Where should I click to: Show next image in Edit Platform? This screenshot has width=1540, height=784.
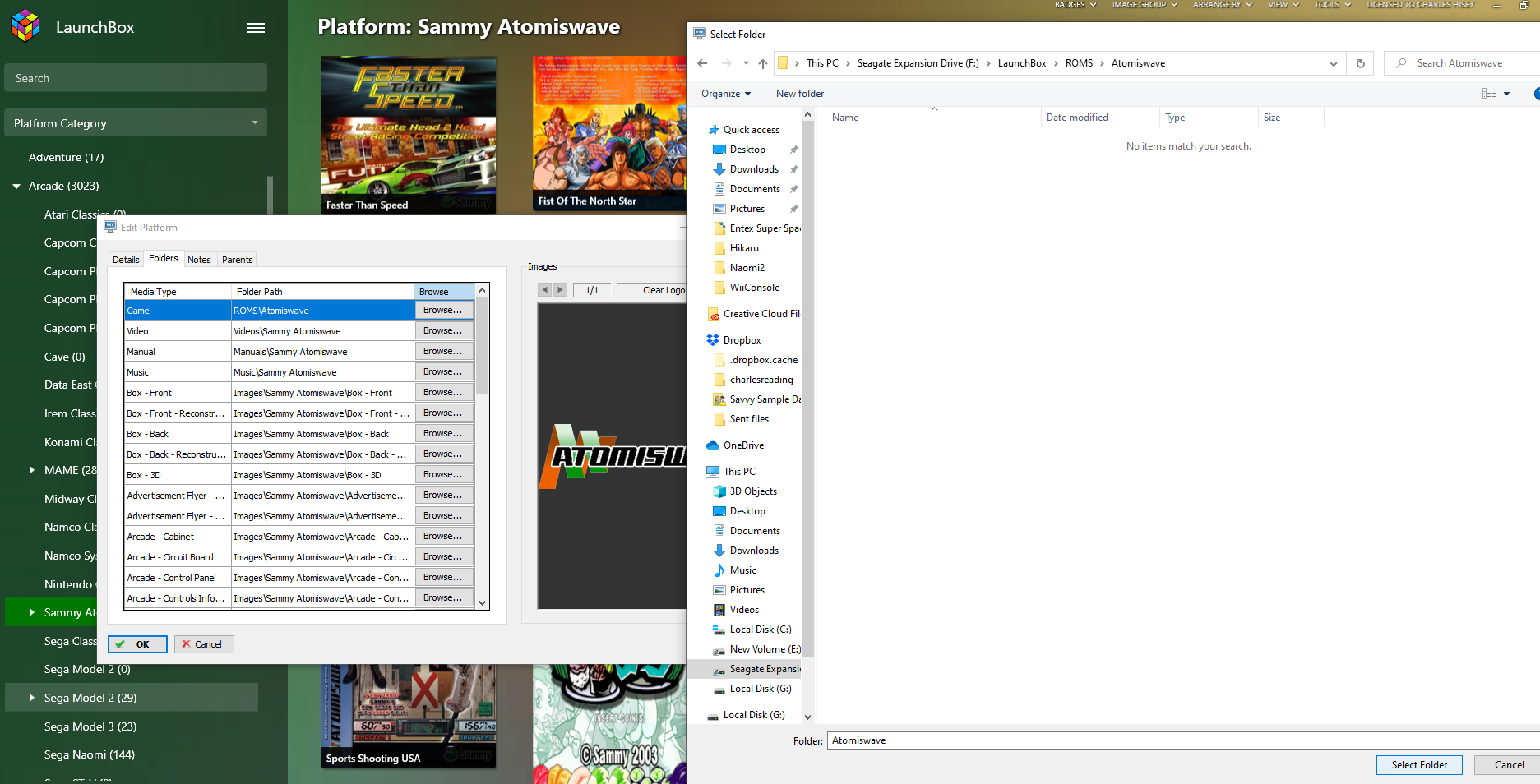click(560, 290)
